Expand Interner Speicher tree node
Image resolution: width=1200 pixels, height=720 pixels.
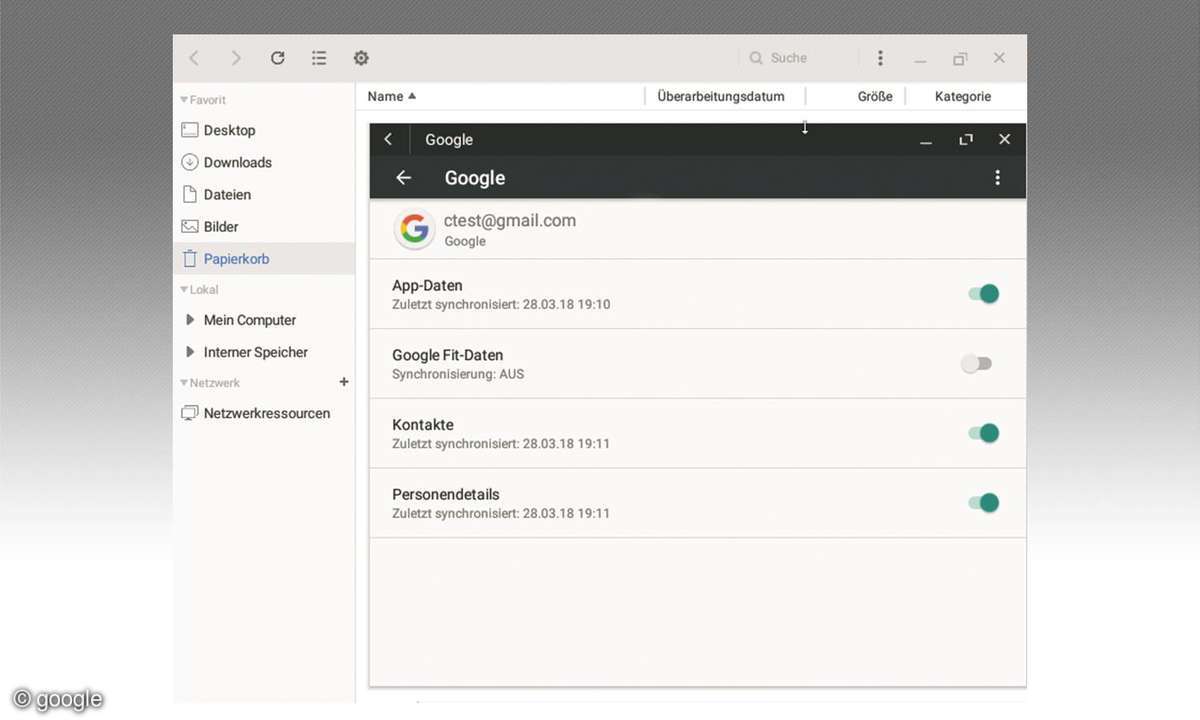[x=191, y=352]
